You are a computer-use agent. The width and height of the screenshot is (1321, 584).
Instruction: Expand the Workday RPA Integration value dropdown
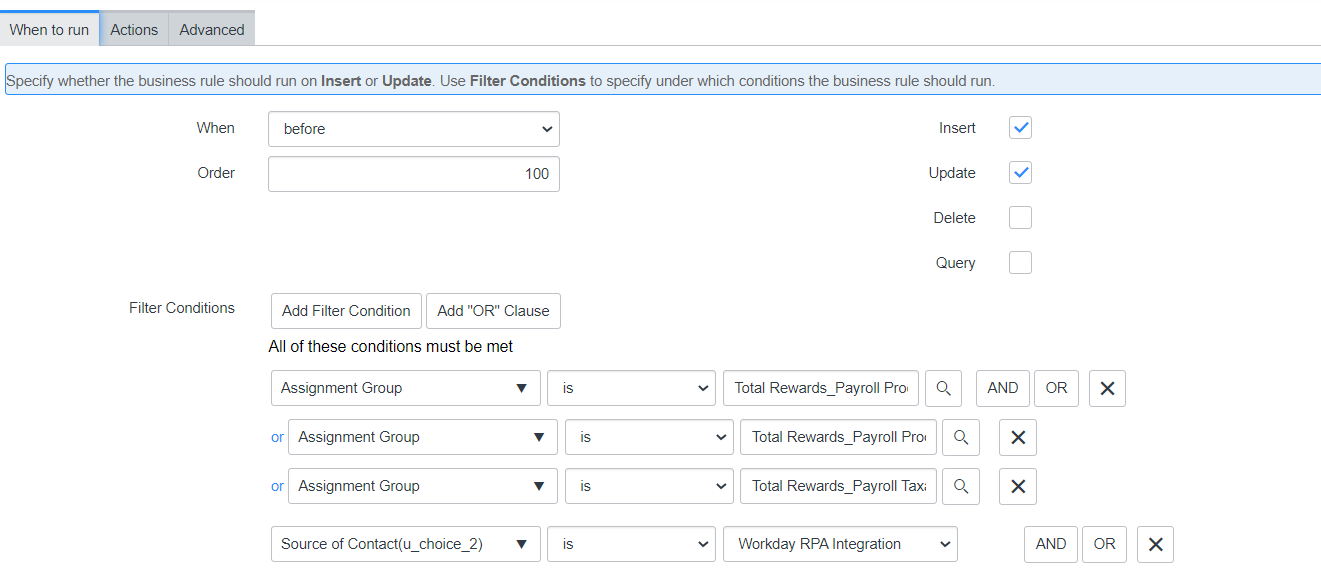pyautogui.click(x=840, y=544)
